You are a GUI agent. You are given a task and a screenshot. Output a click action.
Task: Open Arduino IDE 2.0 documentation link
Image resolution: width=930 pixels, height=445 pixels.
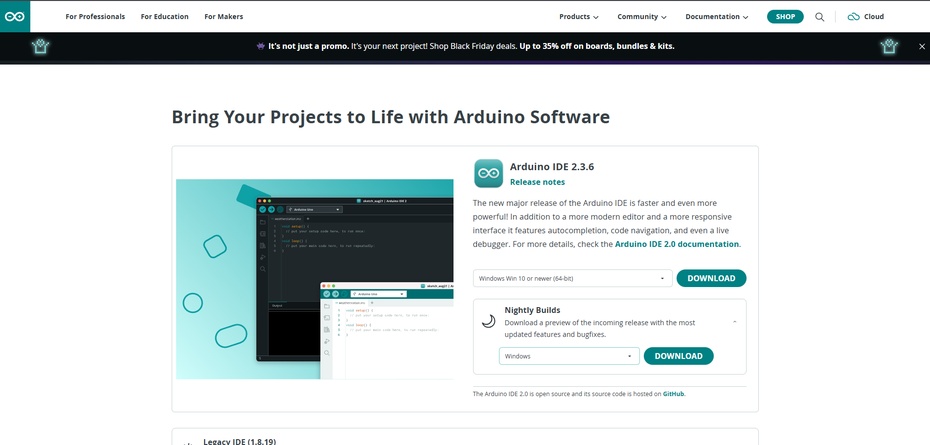coord(677,244)
